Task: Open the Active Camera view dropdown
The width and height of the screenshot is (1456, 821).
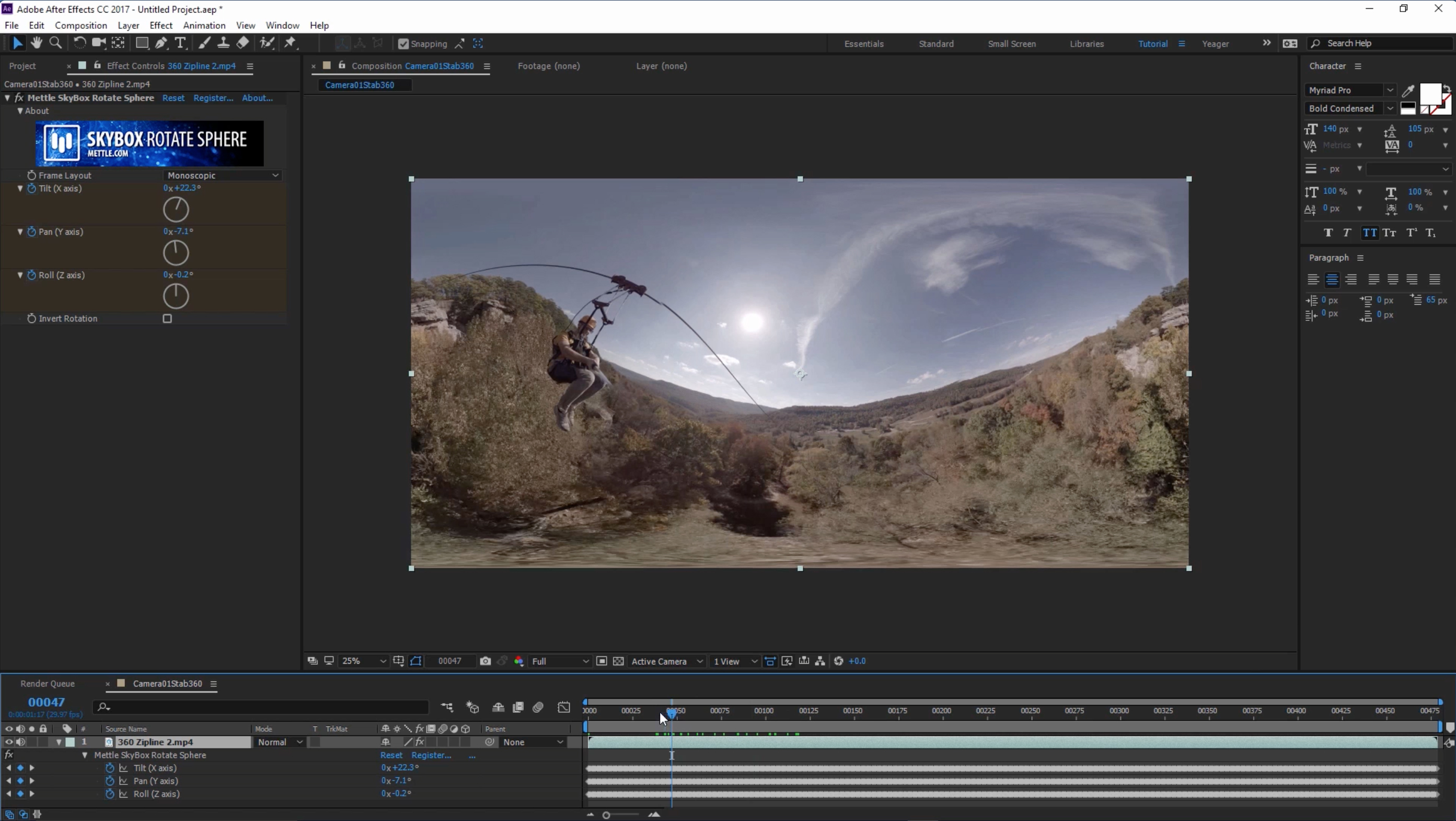Action: click(667, 661)
